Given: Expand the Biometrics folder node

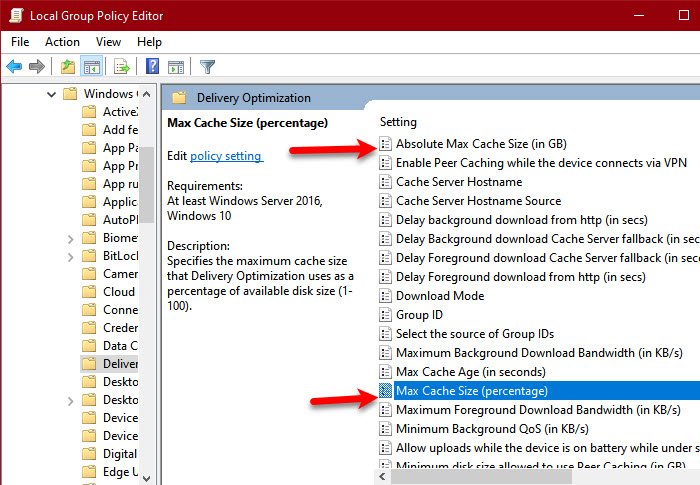Looking at the screenshot, I should click(x=69, y=239).
